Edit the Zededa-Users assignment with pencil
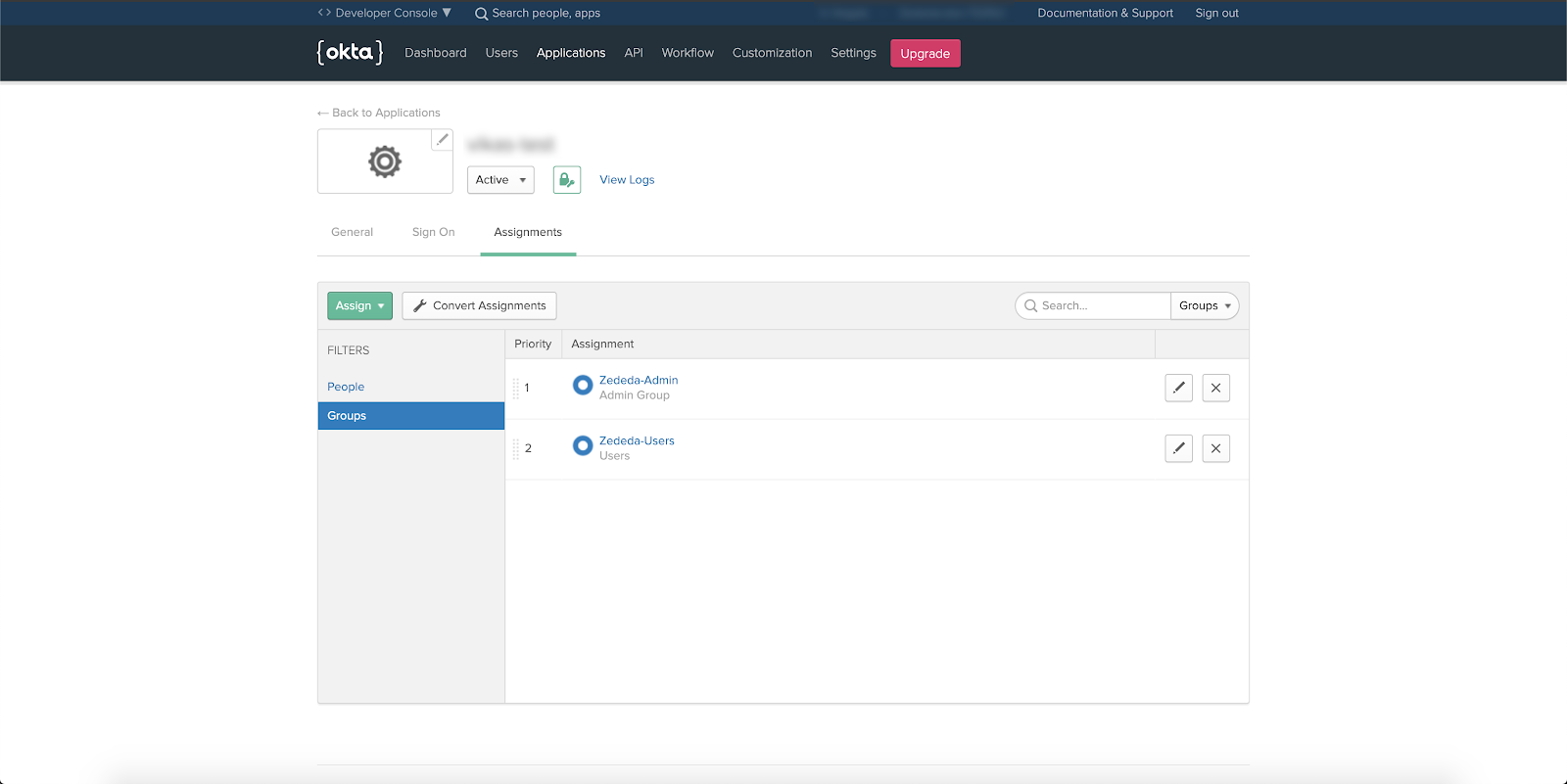 [x=1179, y=448]
